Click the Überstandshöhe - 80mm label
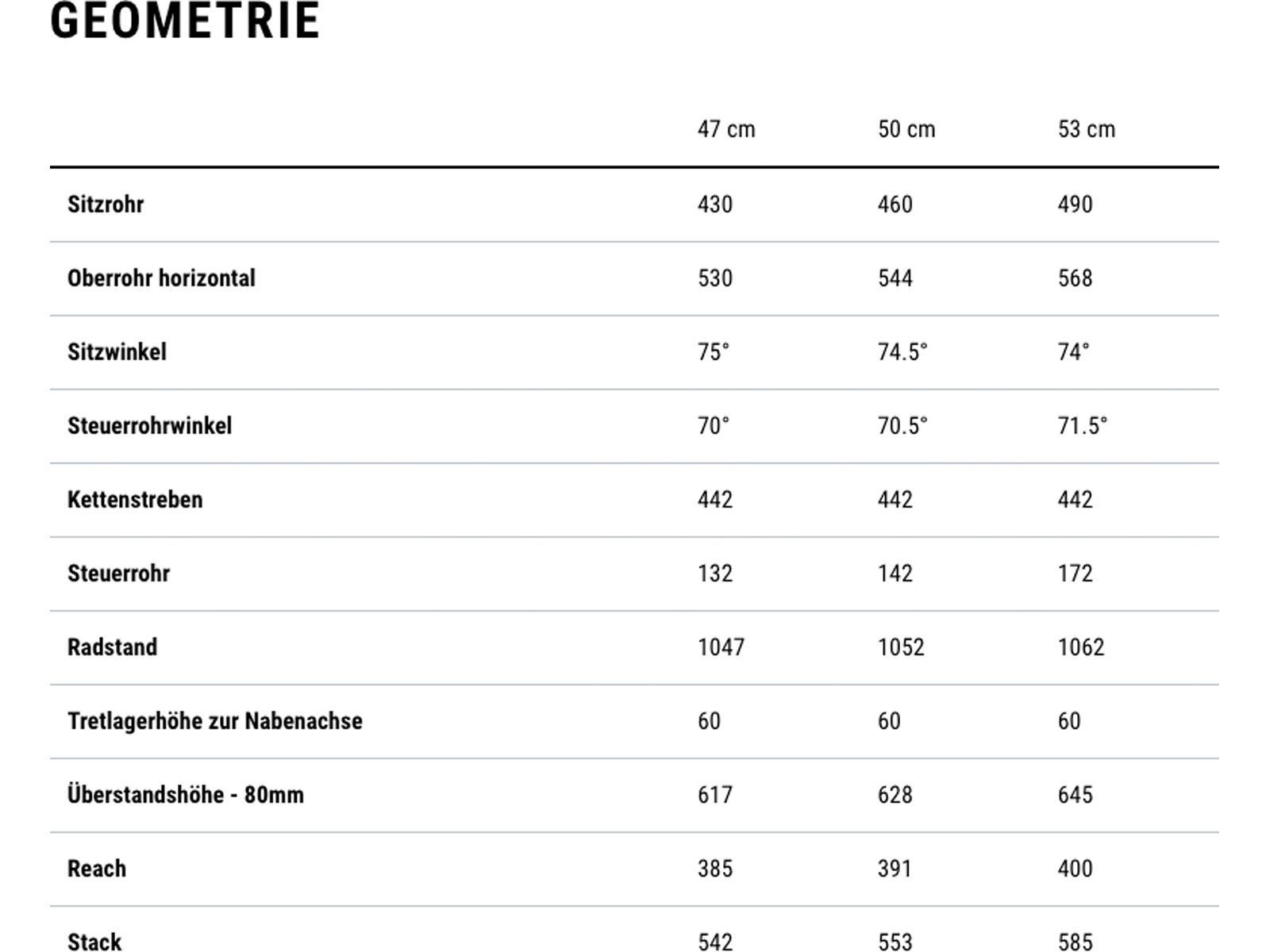Screen dimensions: 1270x952 pos(185,795)
